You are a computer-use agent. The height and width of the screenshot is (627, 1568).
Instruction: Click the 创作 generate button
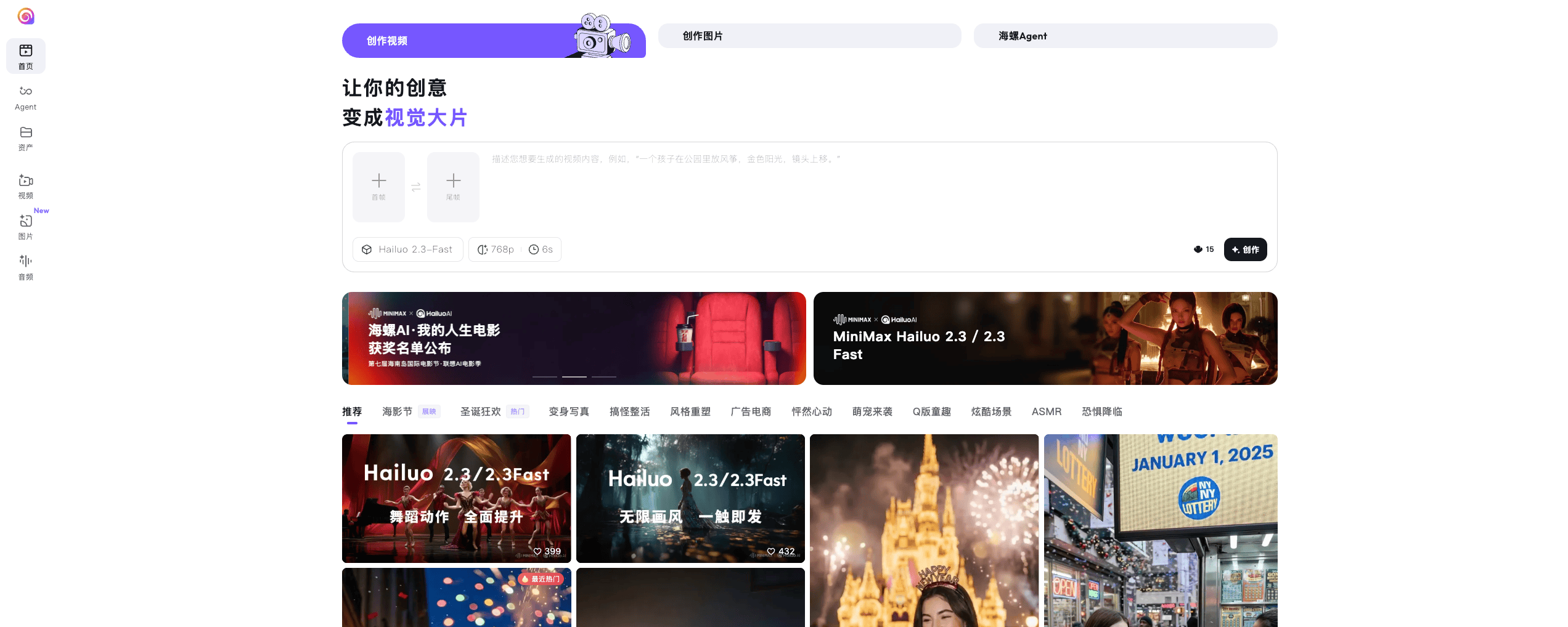[x=1246, y=249]
